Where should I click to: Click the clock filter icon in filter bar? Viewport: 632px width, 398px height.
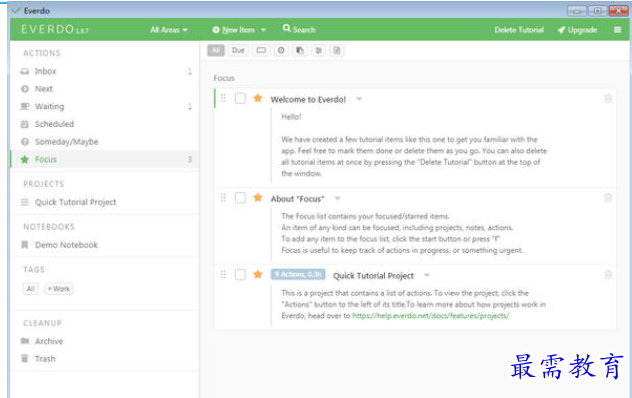(x=281, y=50)
